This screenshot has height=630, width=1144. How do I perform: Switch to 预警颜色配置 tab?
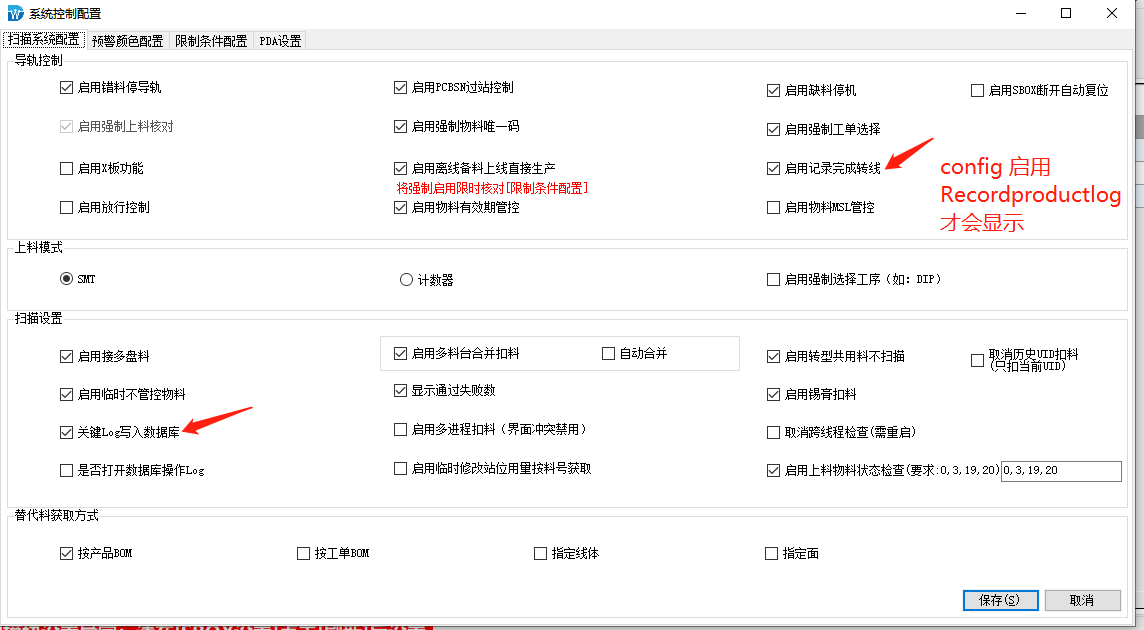(x=127, y=41)
